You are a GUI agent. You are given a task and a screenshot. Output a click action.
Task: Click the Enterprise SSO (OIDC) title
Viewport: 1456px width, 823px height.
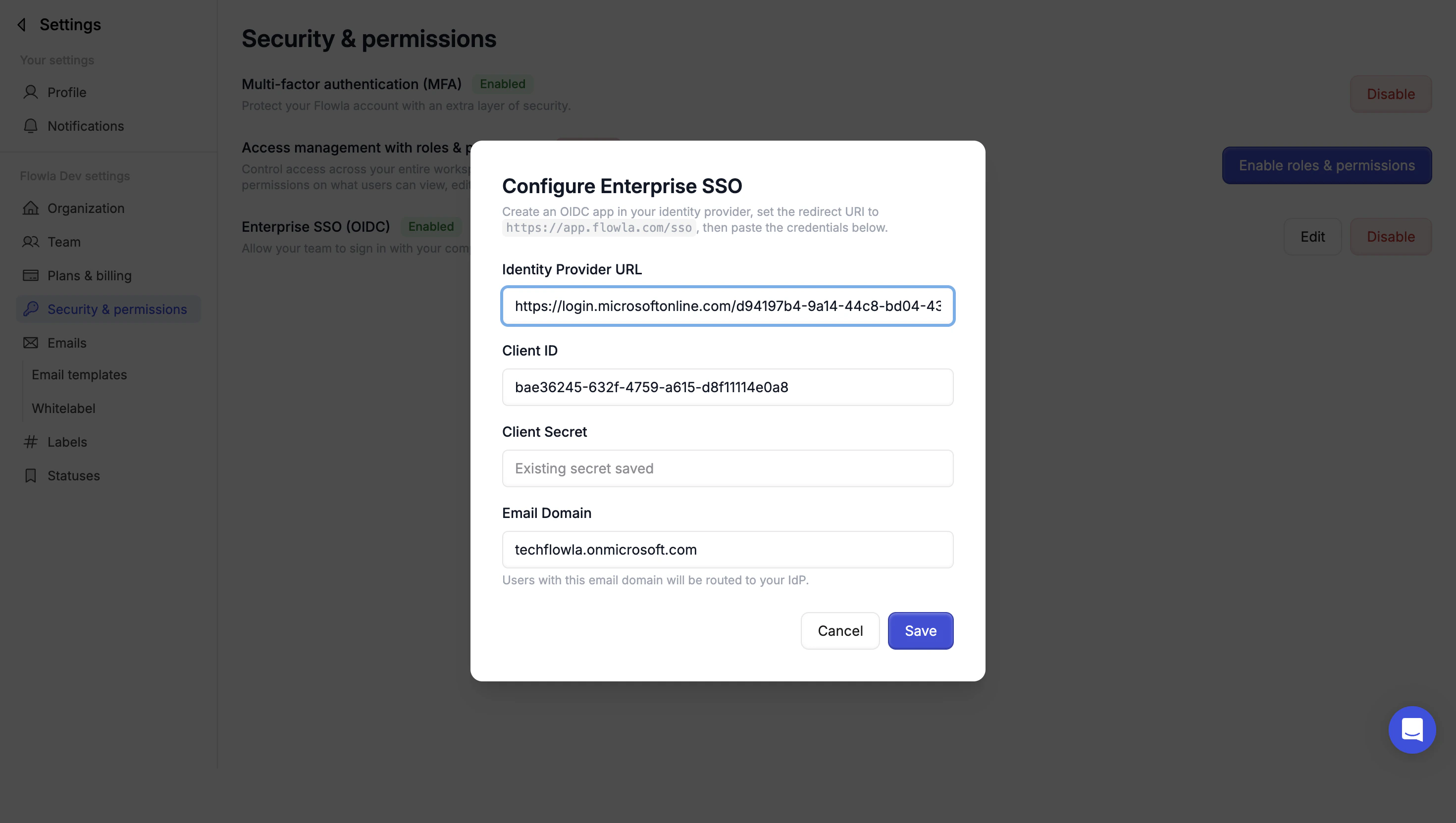tap(316, 226)
